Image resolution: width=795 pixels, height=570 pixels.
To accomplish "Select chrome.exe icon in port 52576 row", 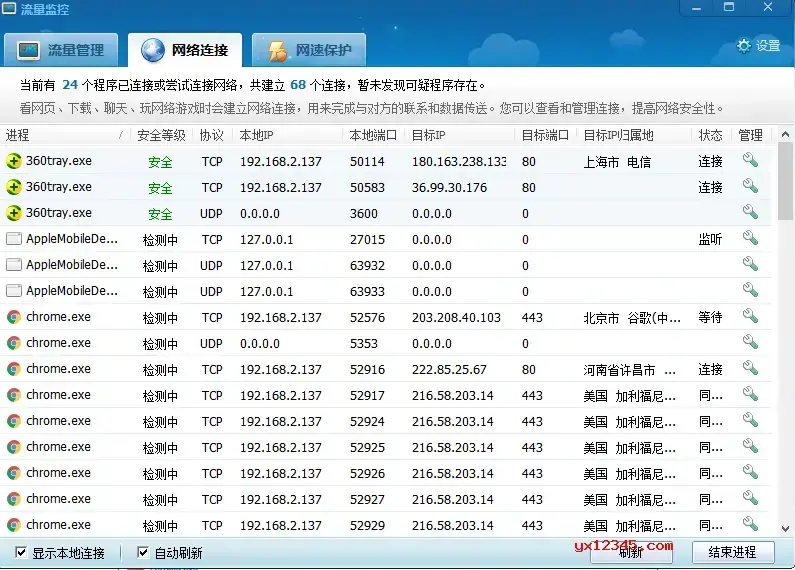I will [x=14, y=317].
